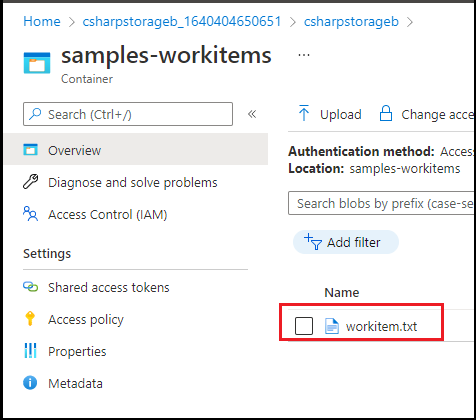Screen dimensions: 476x420
Task: Click the Upload arrow icon
Action: point(304,113)
